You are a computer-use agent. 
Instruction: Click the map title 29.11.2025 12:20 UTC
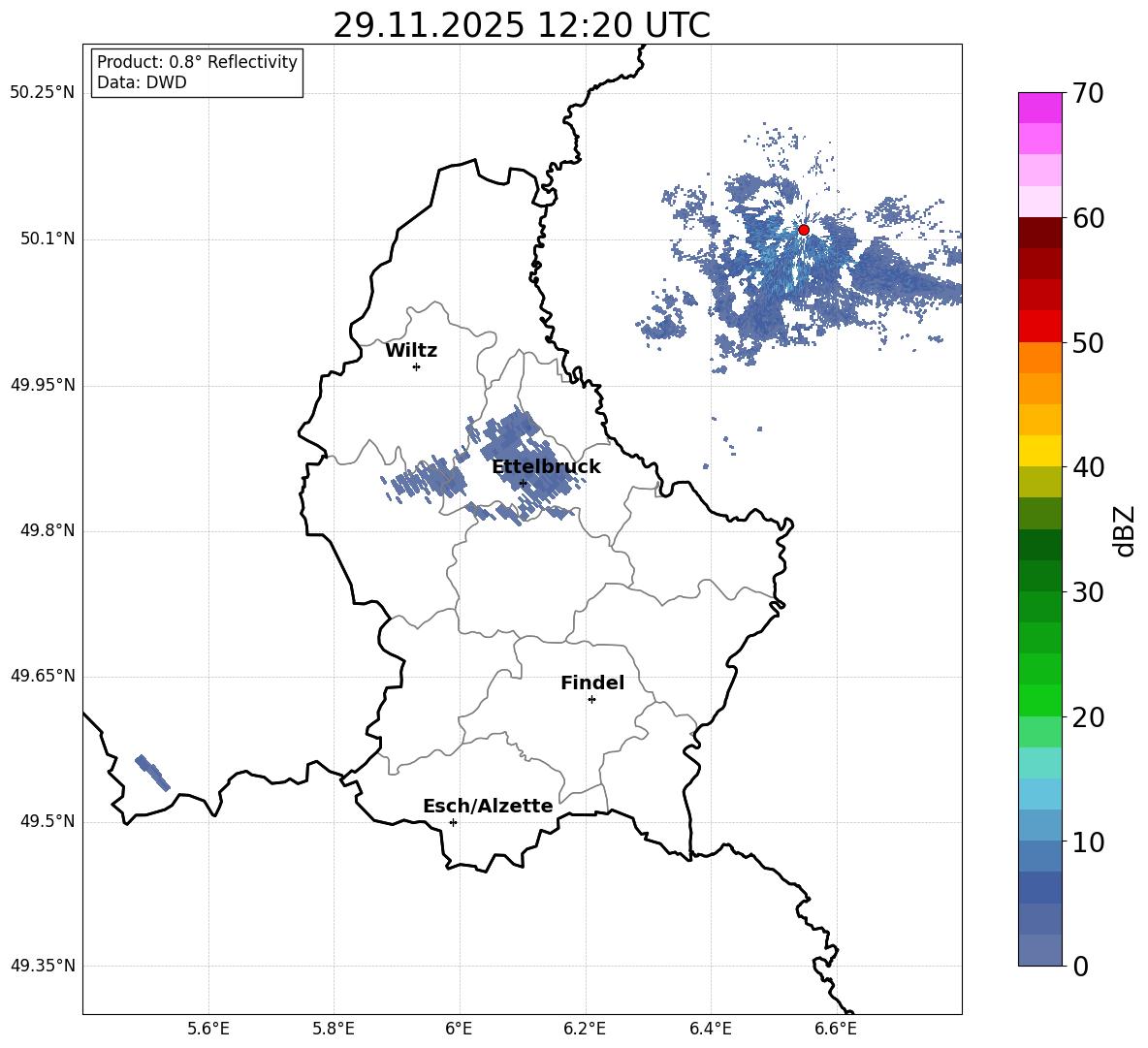click(522, 25)
